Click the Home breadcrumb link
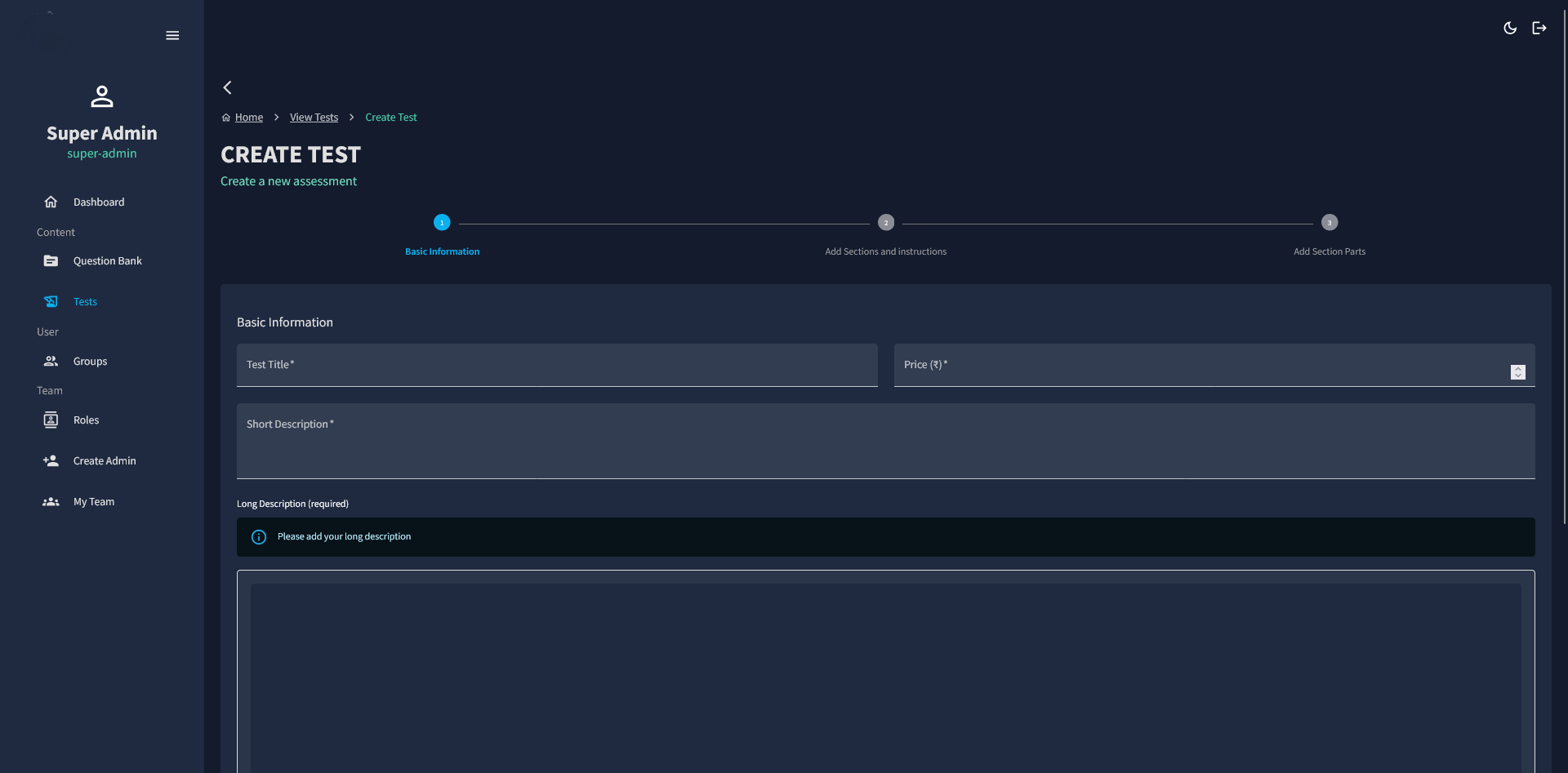The width and height of the screenshot is (1568, 773). click(x=248, y=118)
